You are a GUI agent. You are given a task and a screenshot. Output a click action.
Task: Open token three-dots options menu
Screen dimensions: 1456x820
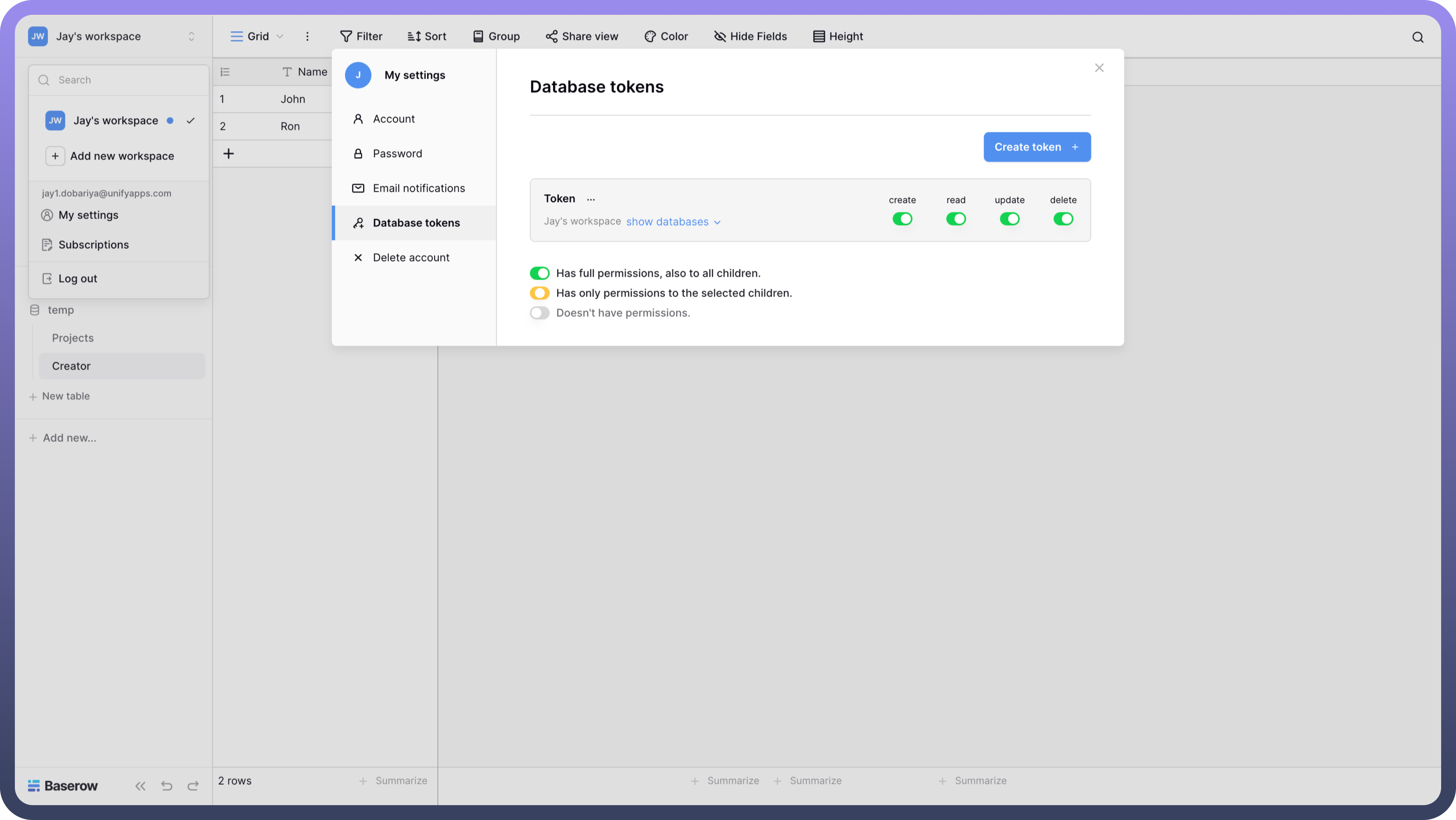click(591, 199)
